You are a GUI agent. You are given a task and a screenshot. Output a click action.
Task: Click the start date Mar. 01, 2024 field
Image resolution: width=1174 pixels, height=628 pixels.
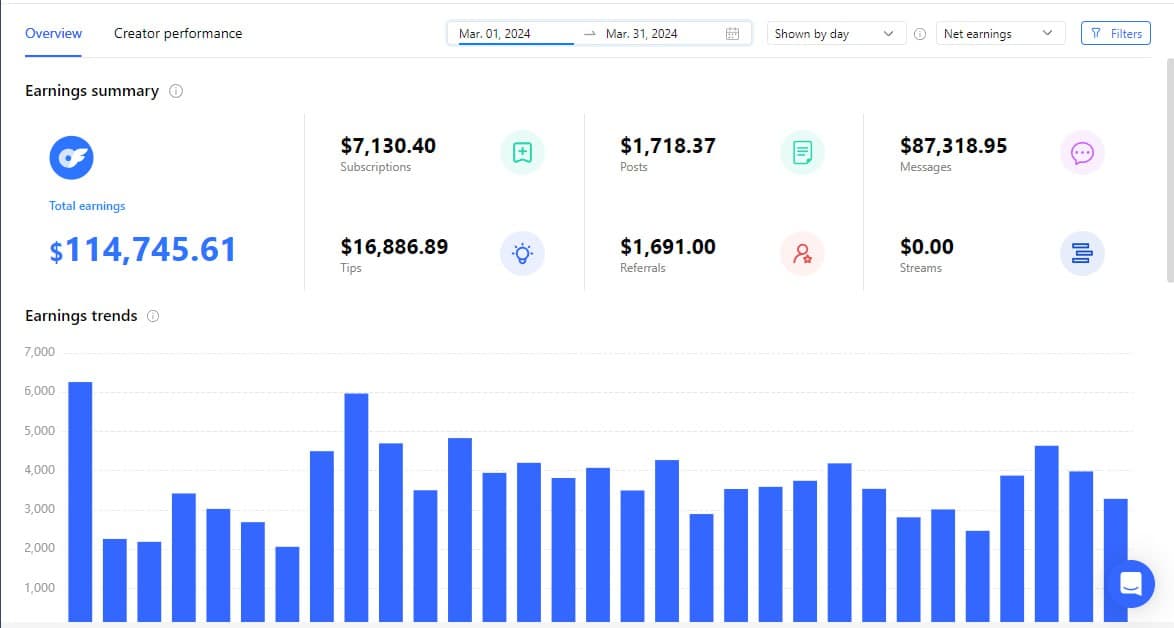[510, 34]
